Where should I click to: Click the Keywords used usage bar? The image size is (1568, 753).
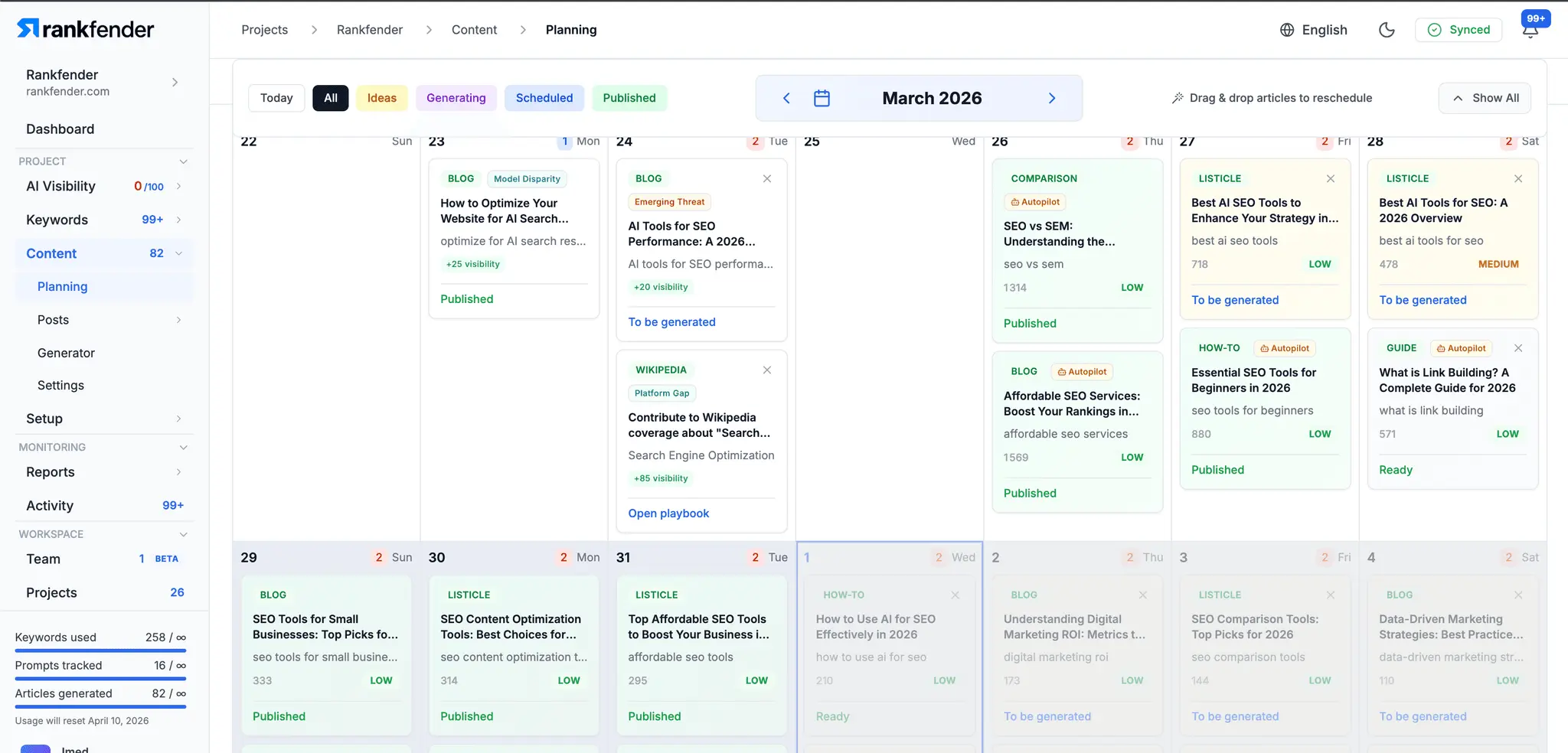[x=100, y=651]
